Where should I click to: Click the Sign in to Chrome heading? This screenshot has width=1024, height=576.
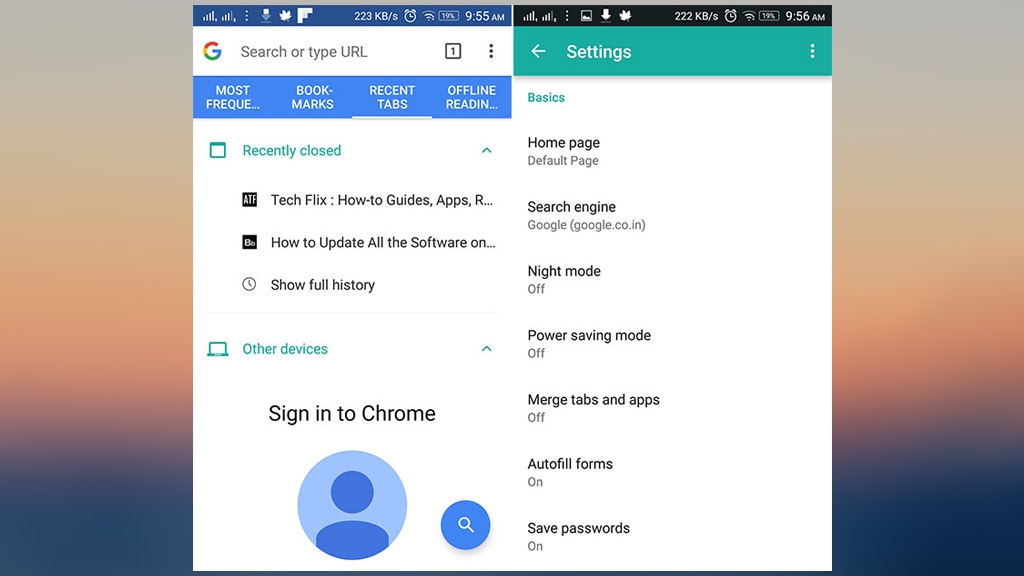click(x=352, y=413)
